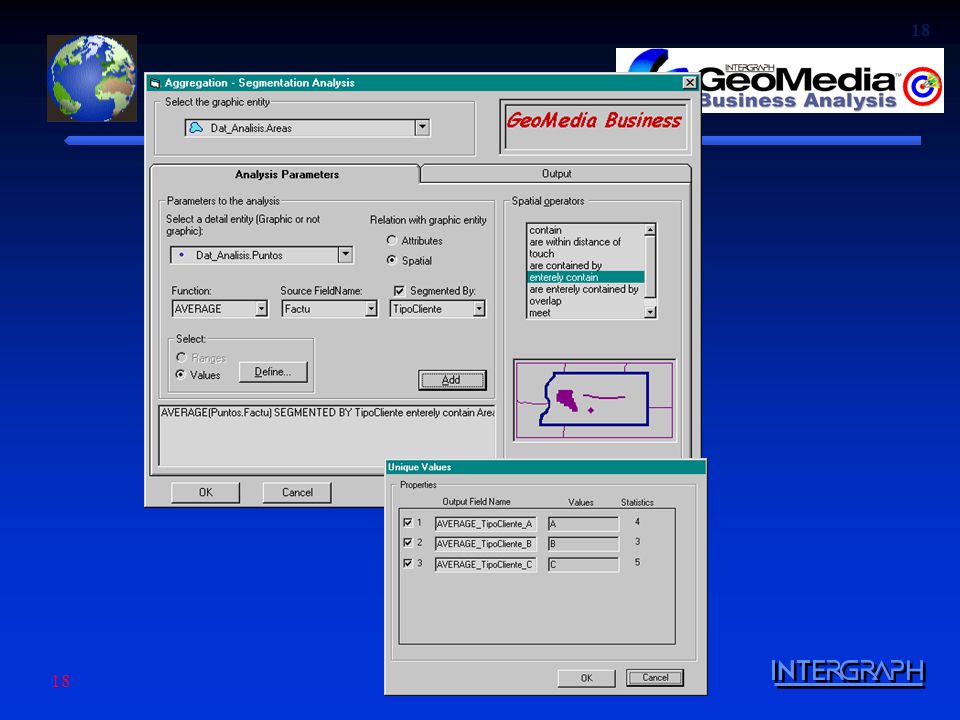
Task: Click the dialog's title bar system icon
Action: click(155, 83)
